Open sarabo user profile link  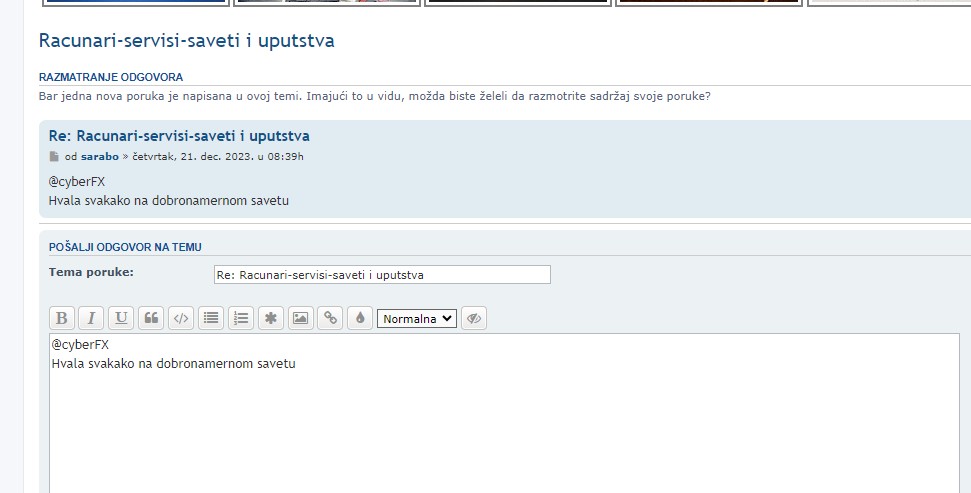point(100,157)
